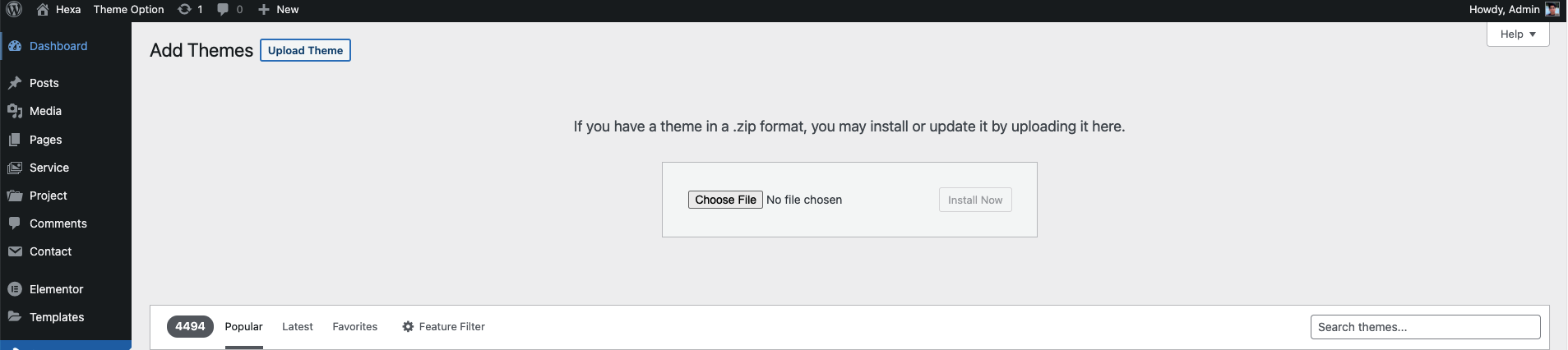Expand the Help dropdown

point(1518,34)
